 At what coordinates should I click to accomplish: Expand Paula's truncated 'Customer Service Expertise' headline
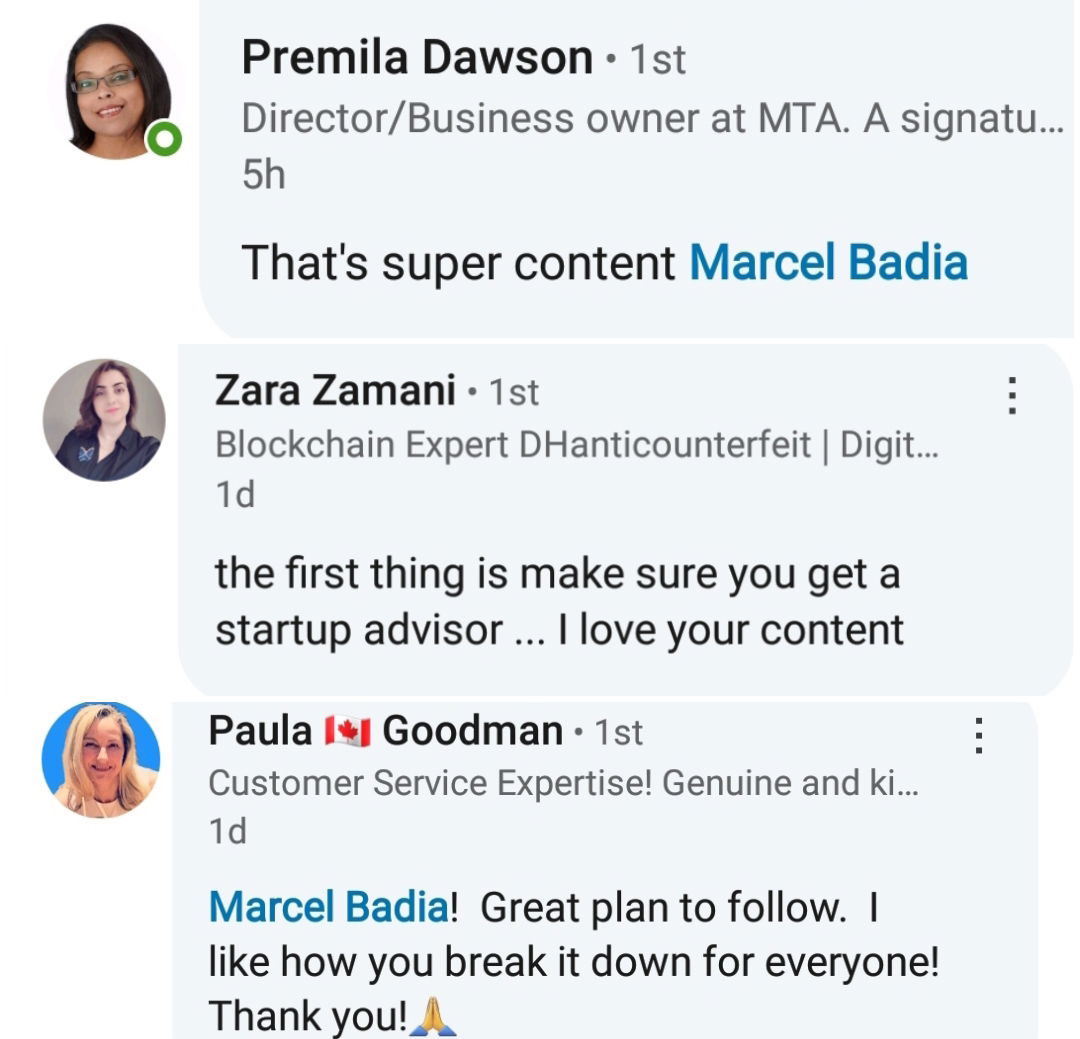pyautogui.click(x=562, y=785)
